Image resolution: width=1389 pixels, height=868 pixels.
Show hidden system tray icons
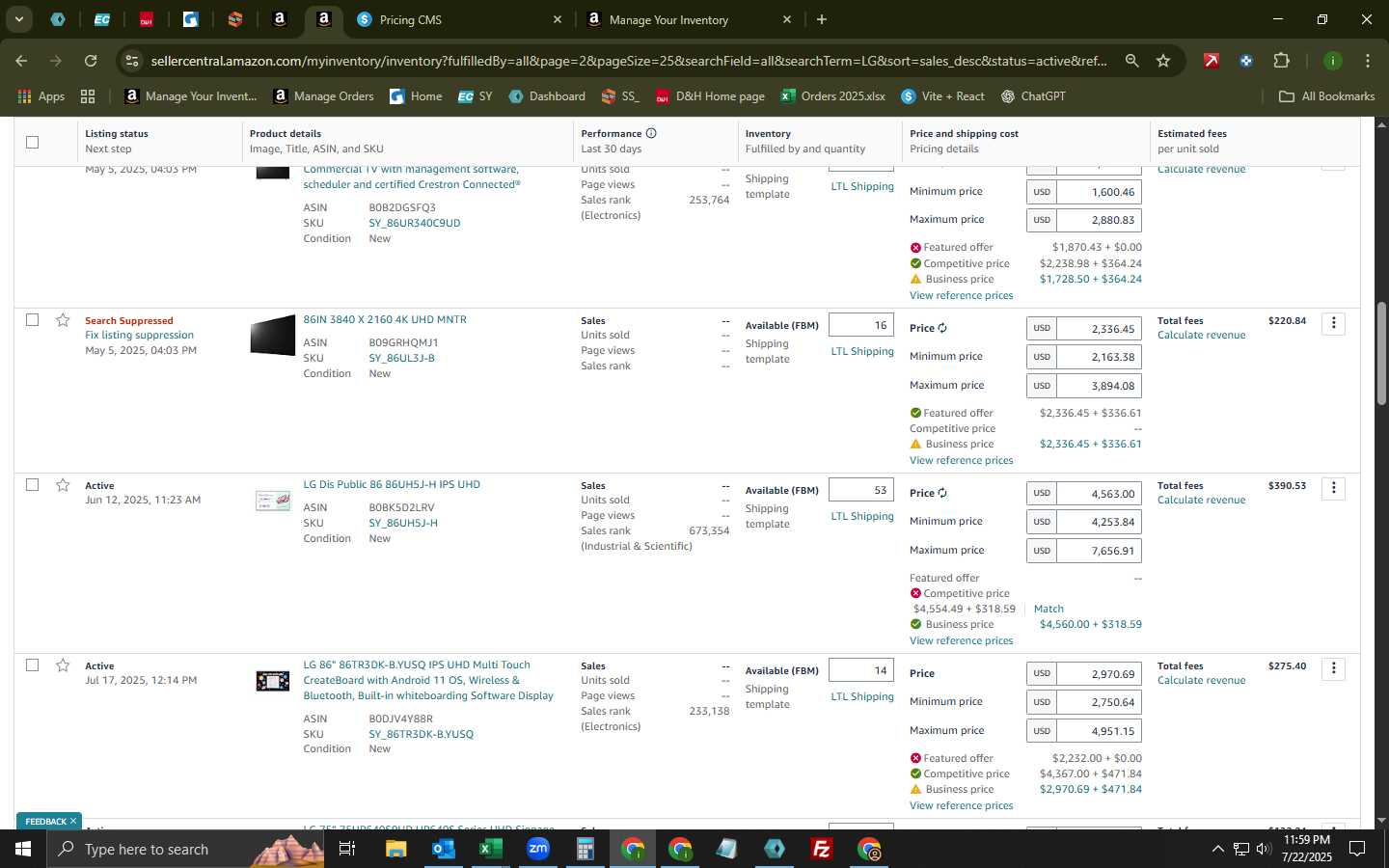pyautogui.click(x=1217, y=849)
